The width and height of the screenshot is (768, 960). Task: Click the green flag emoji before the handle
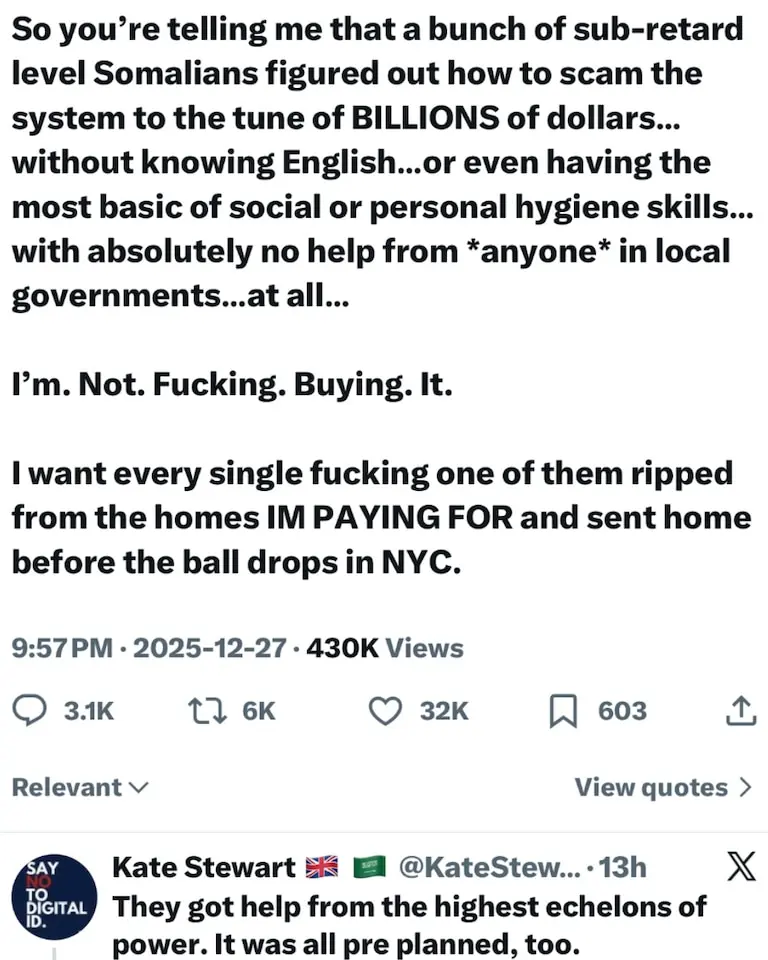[x=370, y=867]
